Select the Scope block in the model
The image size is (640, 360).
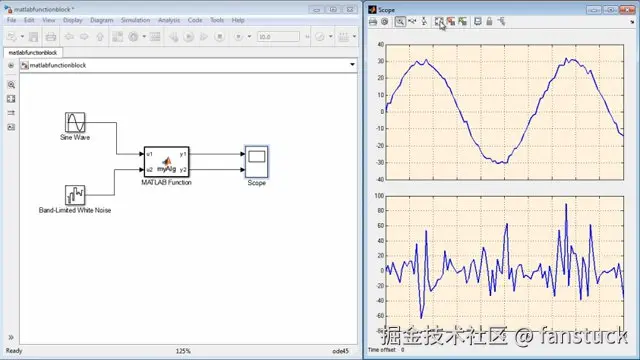click(x=257, y=162)
